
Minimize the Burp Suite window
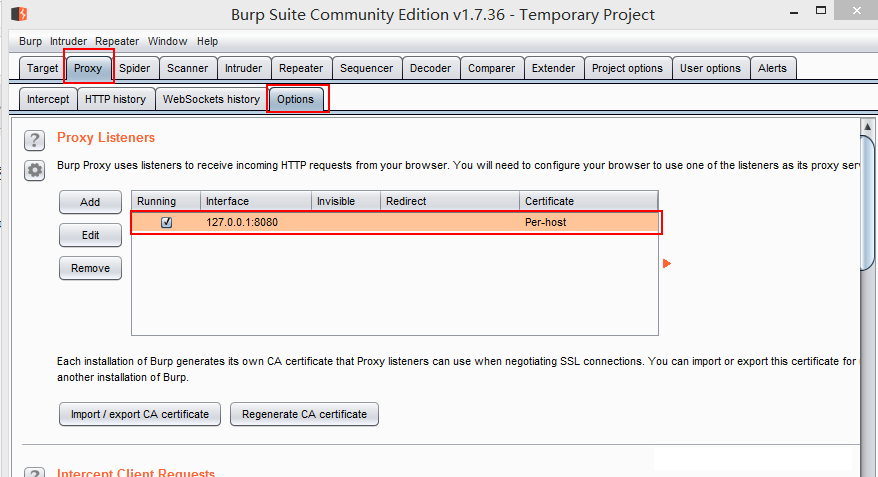(793, 12)
